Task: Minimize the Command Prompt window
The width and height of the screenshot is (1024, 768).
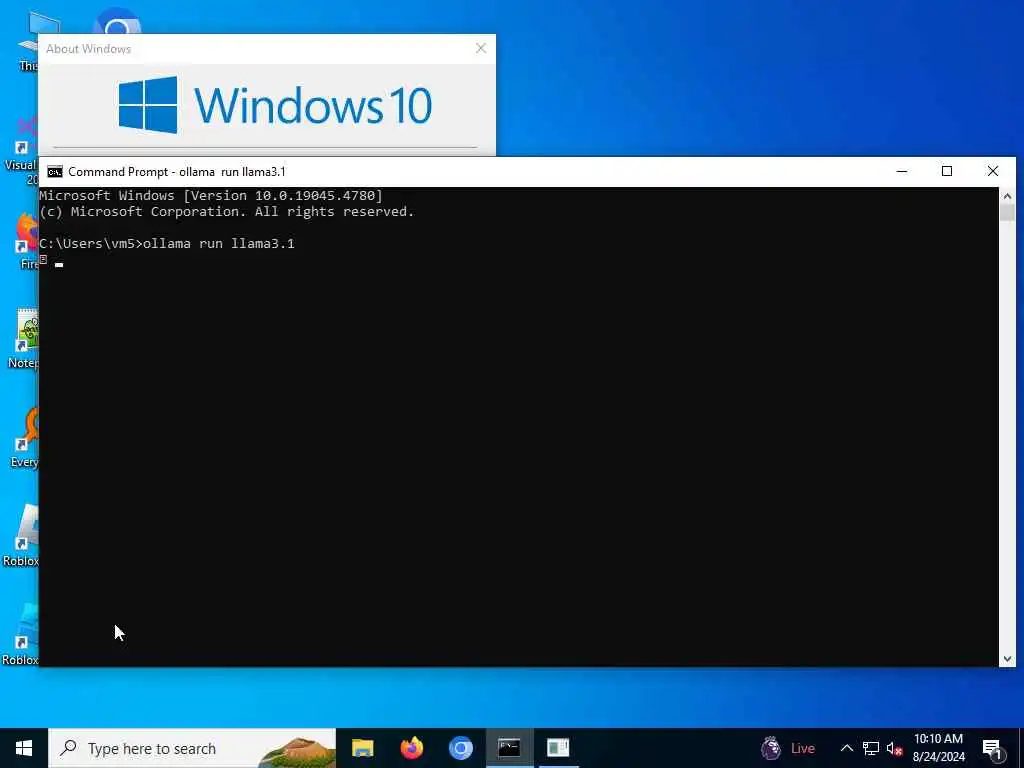Action: pyautogui.click(x=902, y=171)
